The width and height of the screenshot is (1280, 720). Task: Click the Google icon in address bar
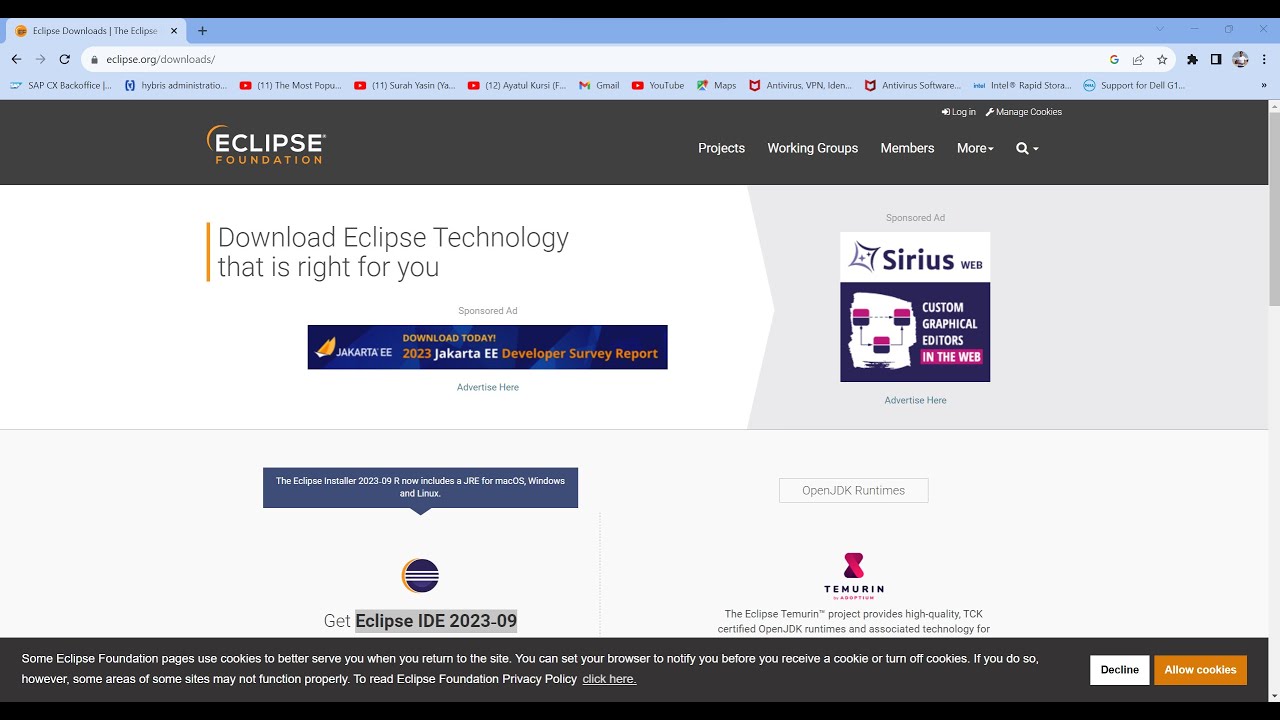[1114, 59]
